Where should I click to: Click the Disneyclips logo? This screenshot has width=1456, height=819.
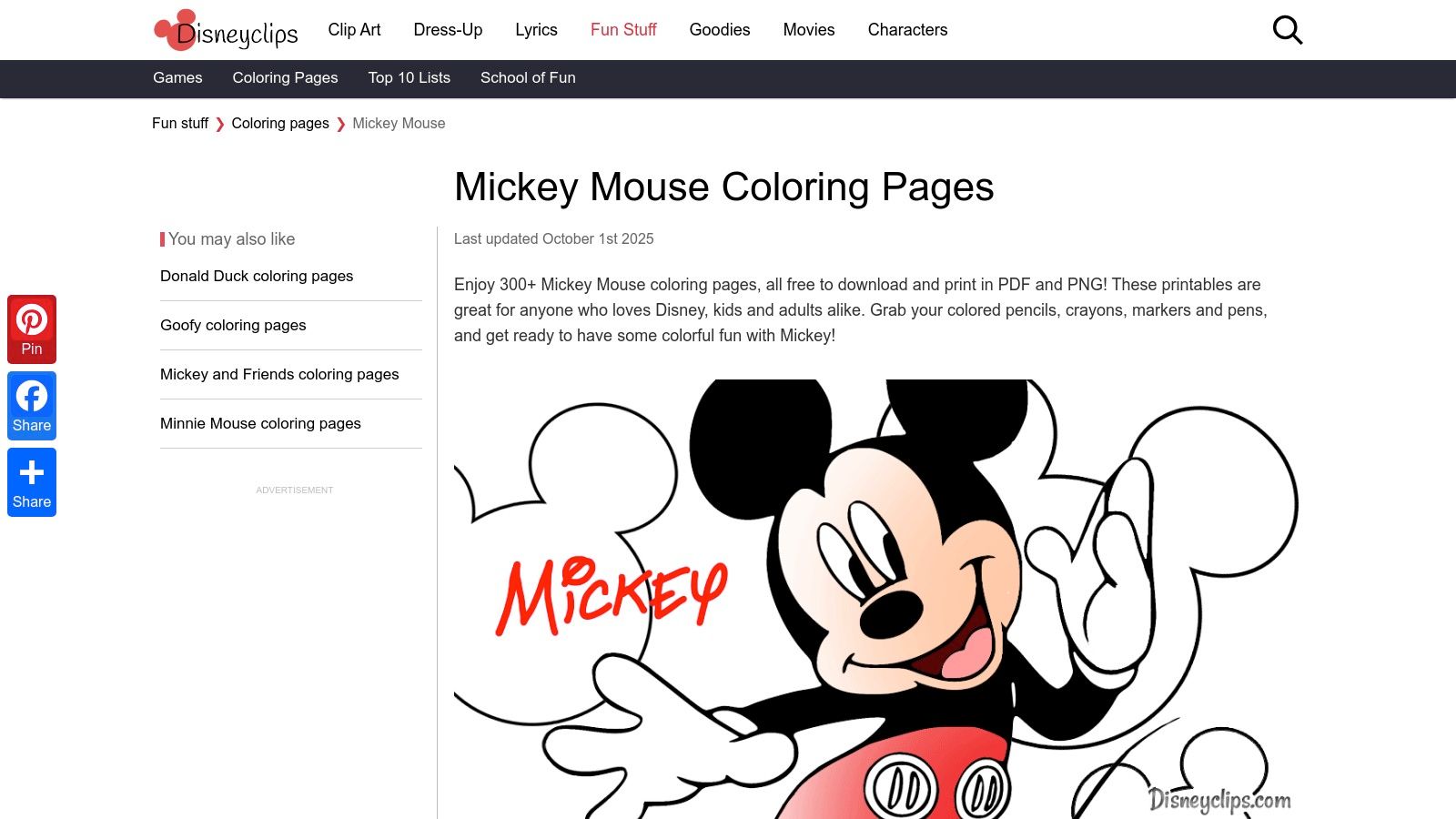pos(226,29)
